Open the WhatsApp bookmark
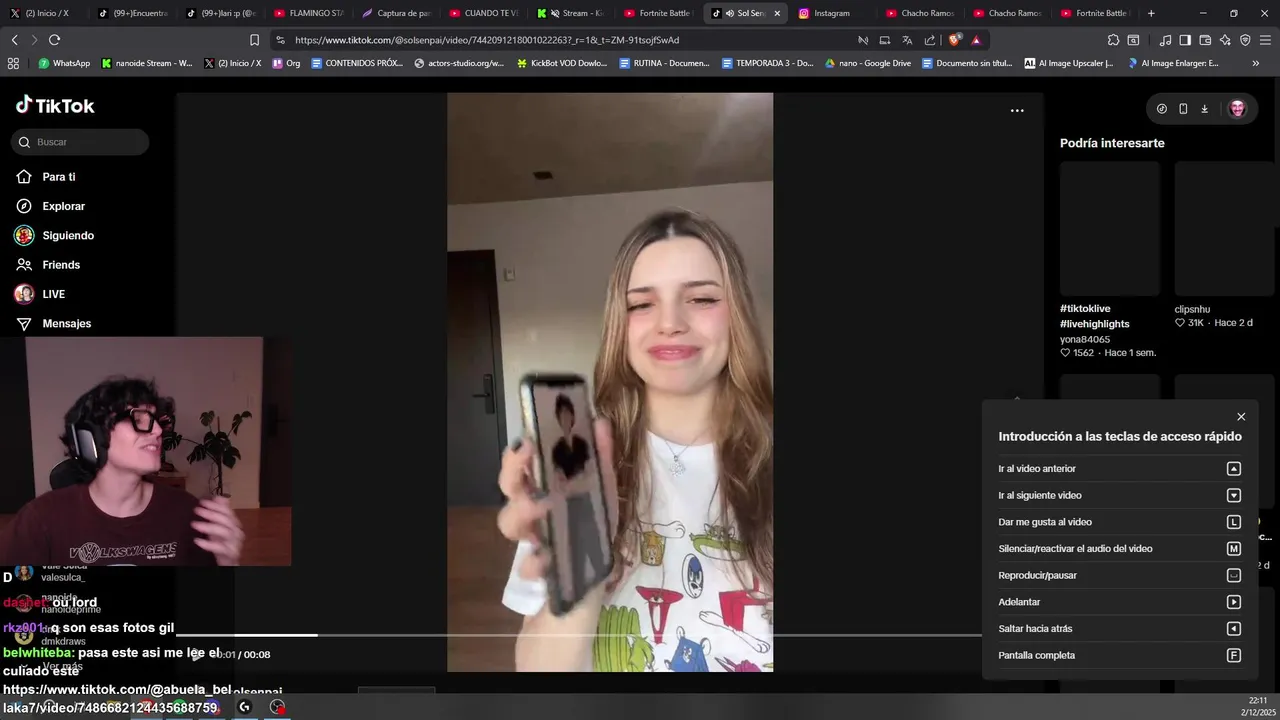The width and height of the screenshot is (1280, 720). click(x=64, y=63)
